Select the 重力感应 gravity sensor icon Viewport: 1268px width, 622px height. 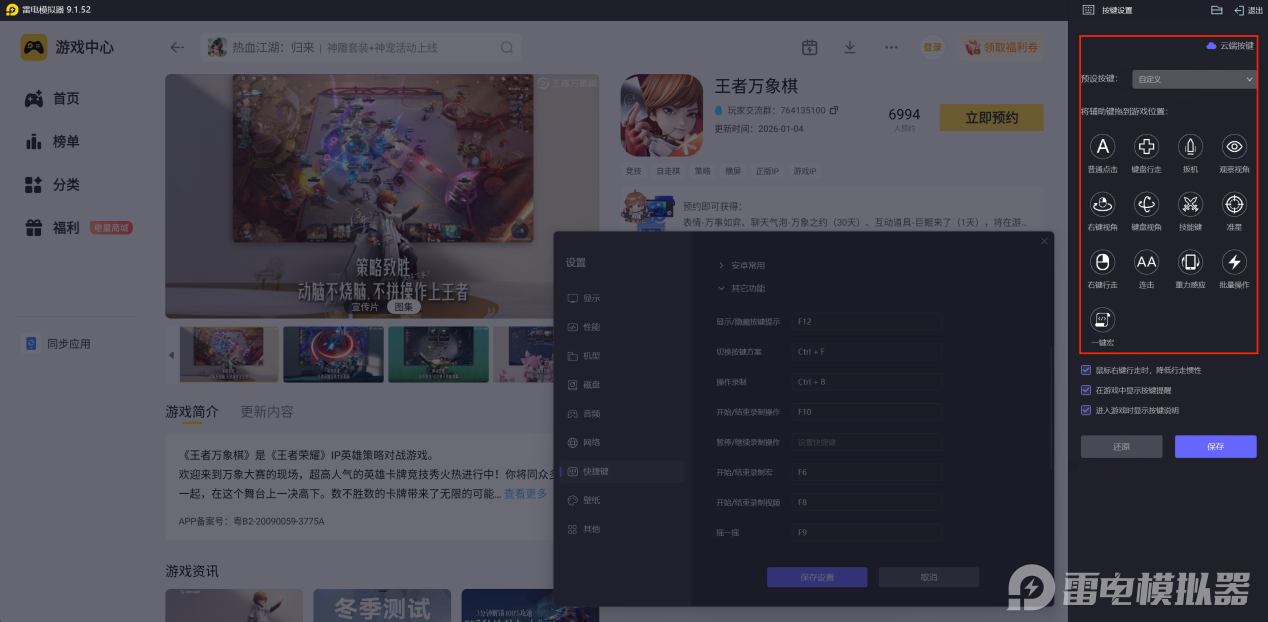point(1190,262)
